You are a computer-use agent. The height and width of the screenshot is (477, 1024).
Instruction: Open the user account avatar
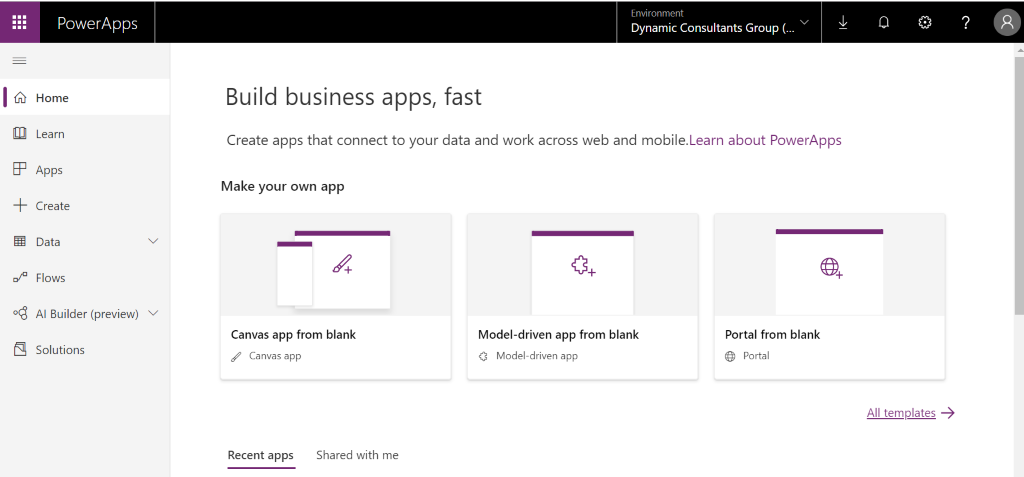(x=1006, y=22)
